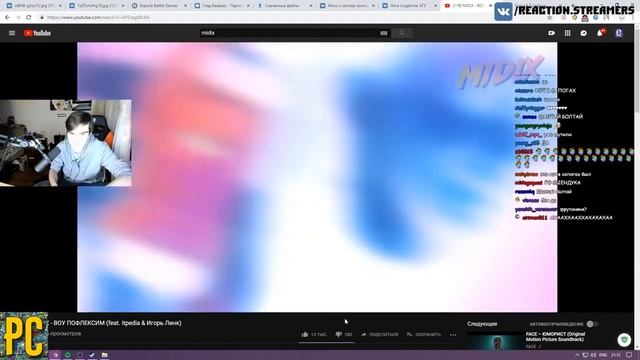Toggle the Автовоспроизведение autoplay switch

click(x=592, y=324)
